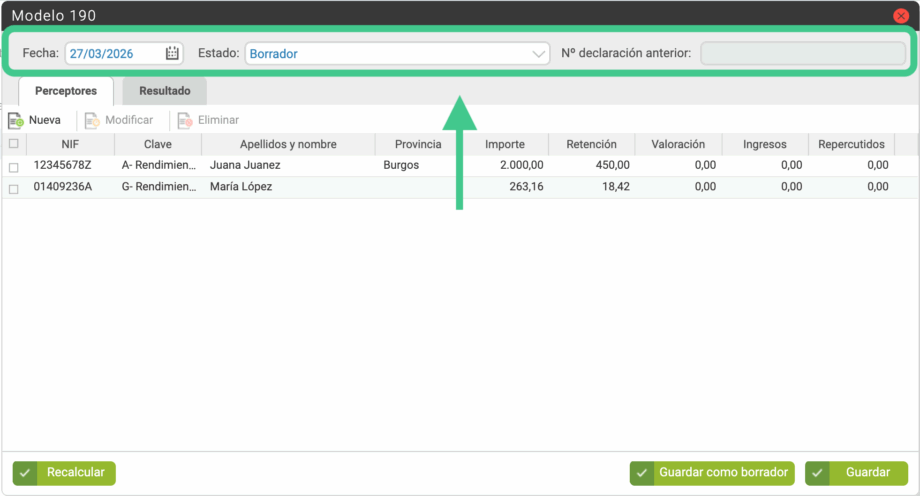Sort by the Importe column header
This screenshot has height=496, width=920.
point(505,145)
